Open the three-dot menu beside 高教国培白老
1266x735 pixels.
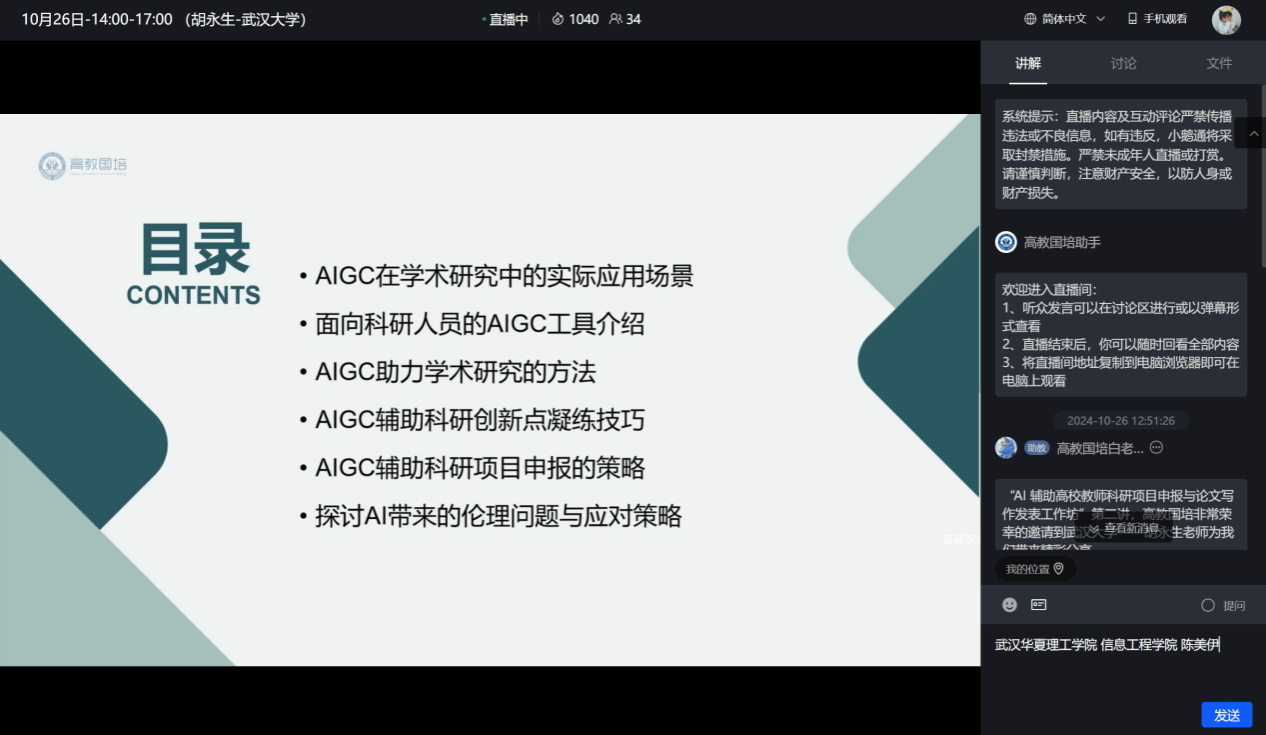[1156, 448]
